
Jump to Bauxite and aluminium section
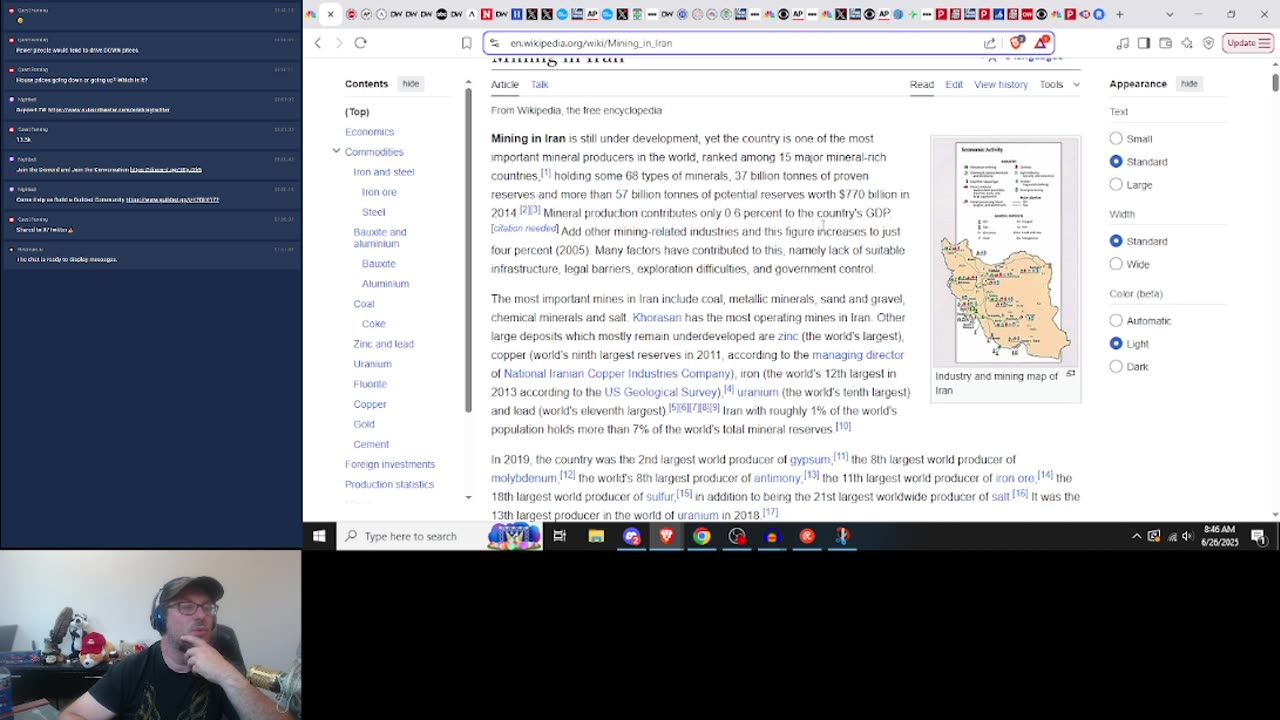(380, 237)
